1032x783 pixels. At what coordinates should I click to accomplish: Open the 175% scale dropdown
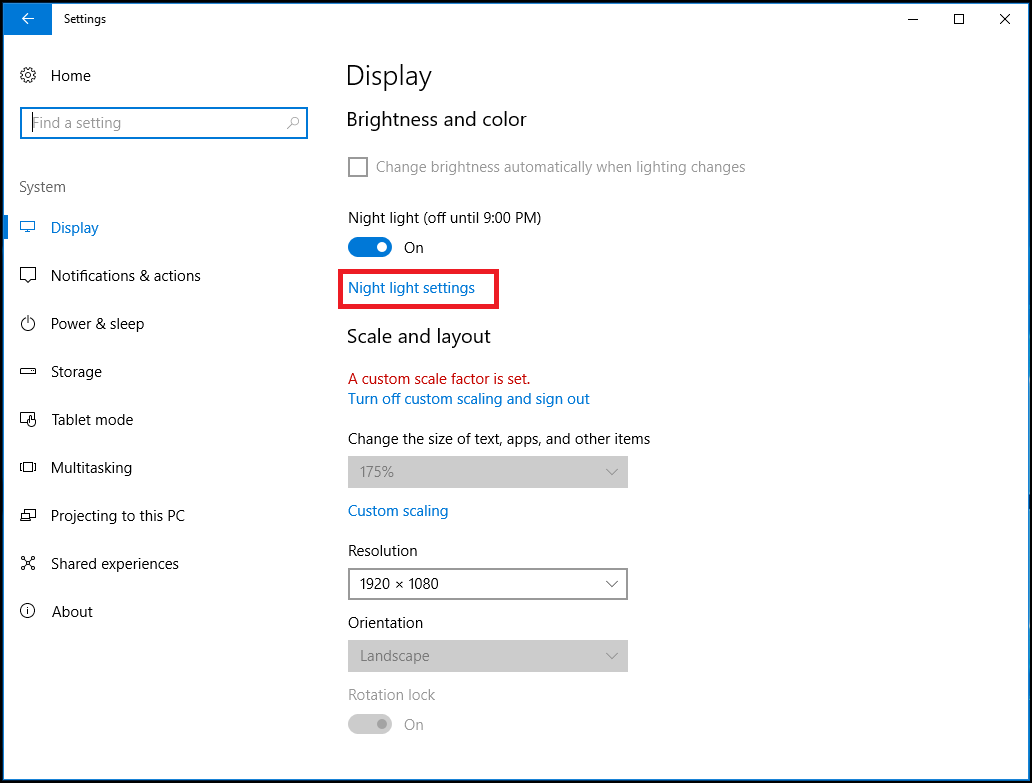coord(488,472)
